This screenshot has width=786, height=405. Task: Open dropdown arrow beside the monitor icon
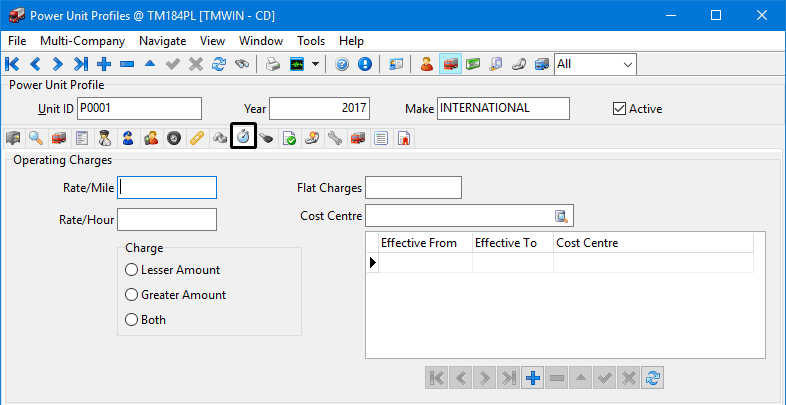pos(316,64)
